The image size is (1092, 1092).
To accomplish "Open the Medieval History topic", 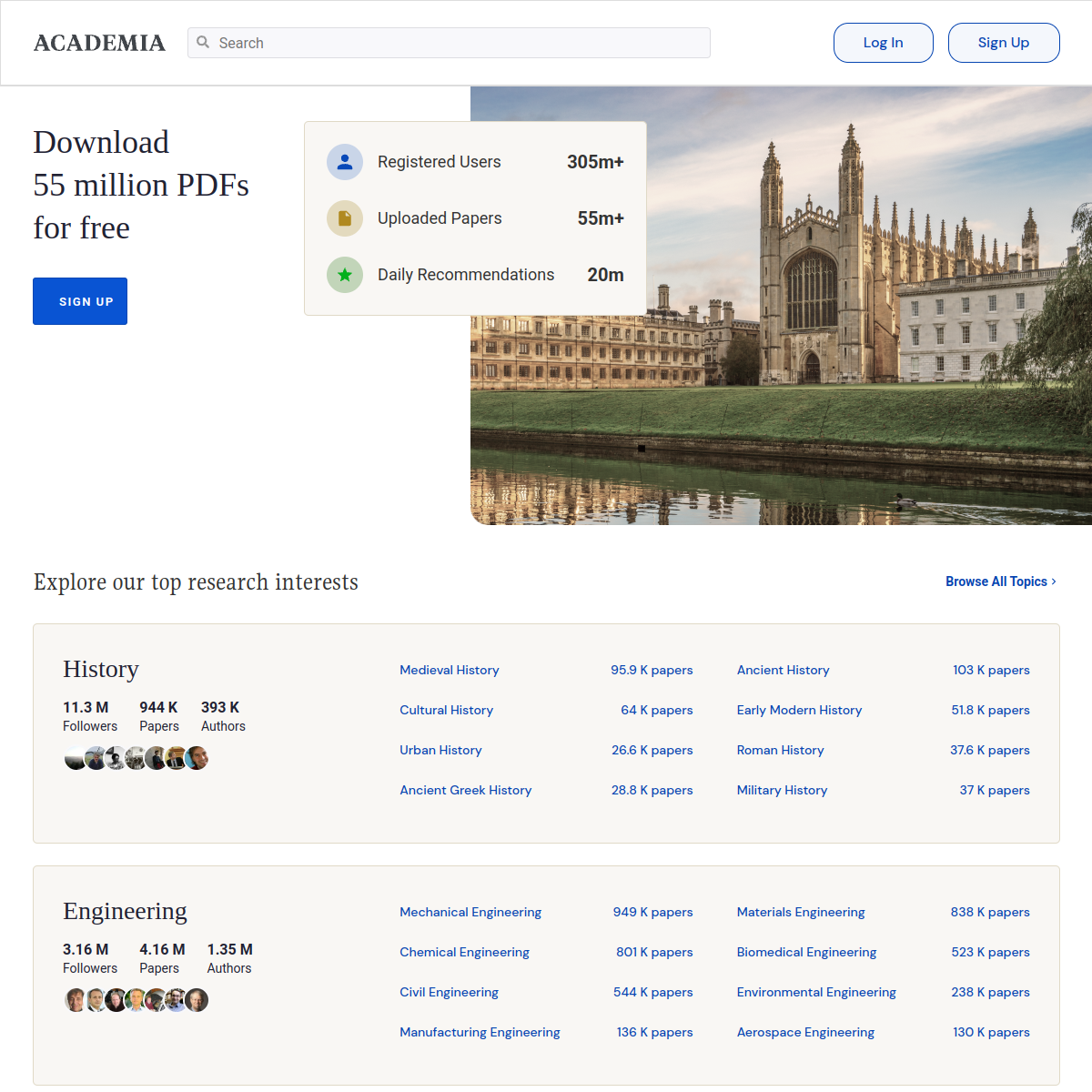I will pyautogui.click(x=449, y=670).
